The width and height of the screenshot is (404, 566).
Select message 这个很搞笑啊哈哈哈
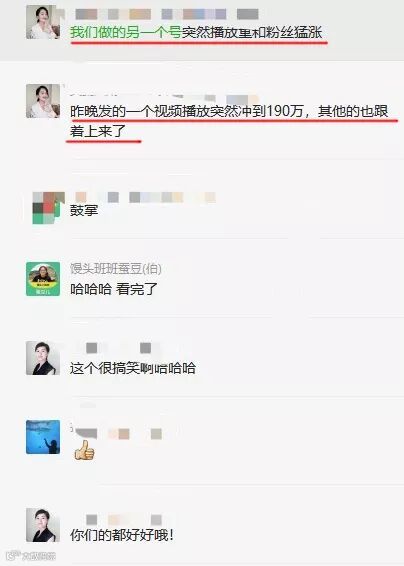coord(133,368)
